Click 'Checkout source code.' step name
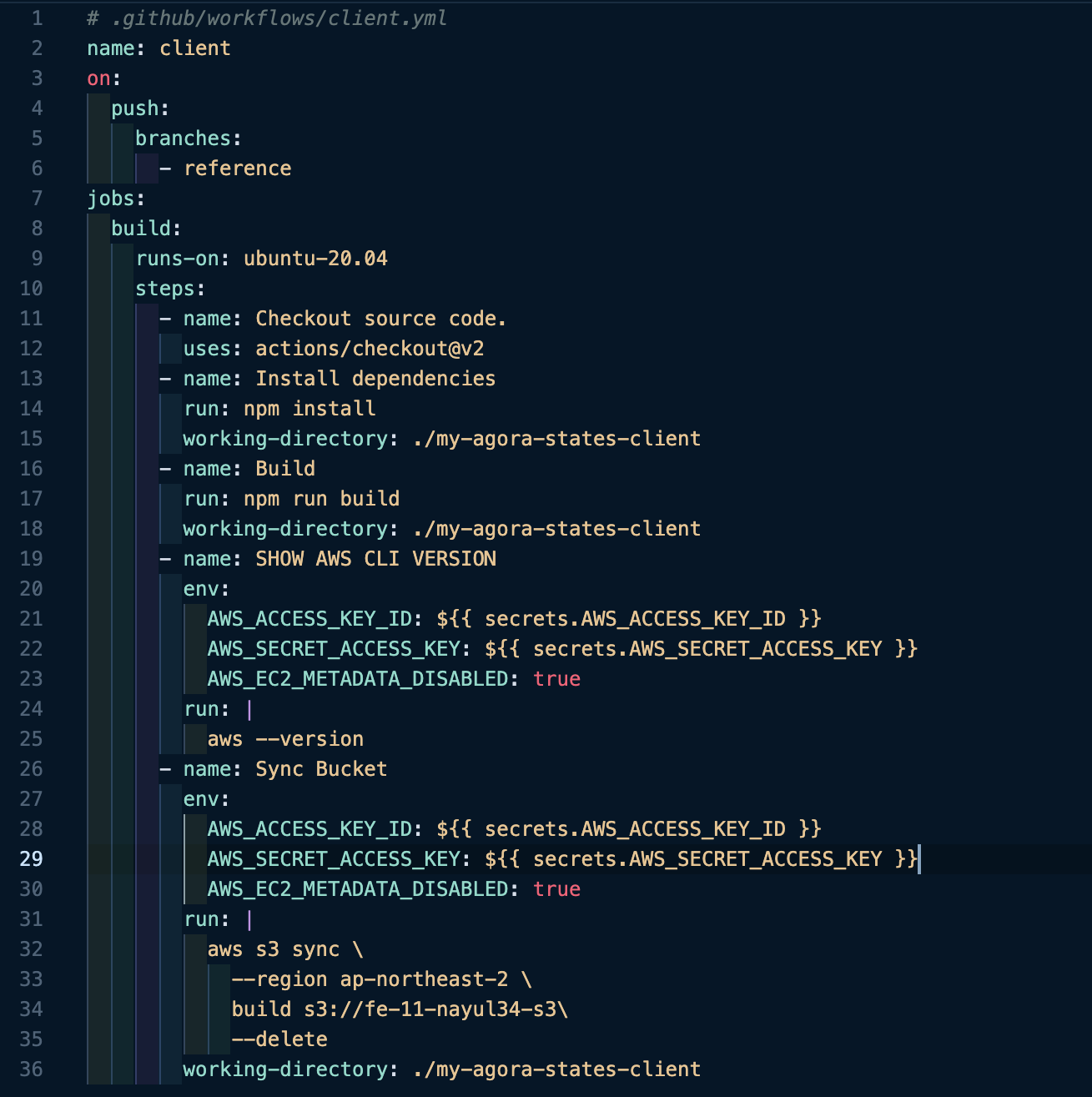The image size is (1092, 1097). click(381, 319)
